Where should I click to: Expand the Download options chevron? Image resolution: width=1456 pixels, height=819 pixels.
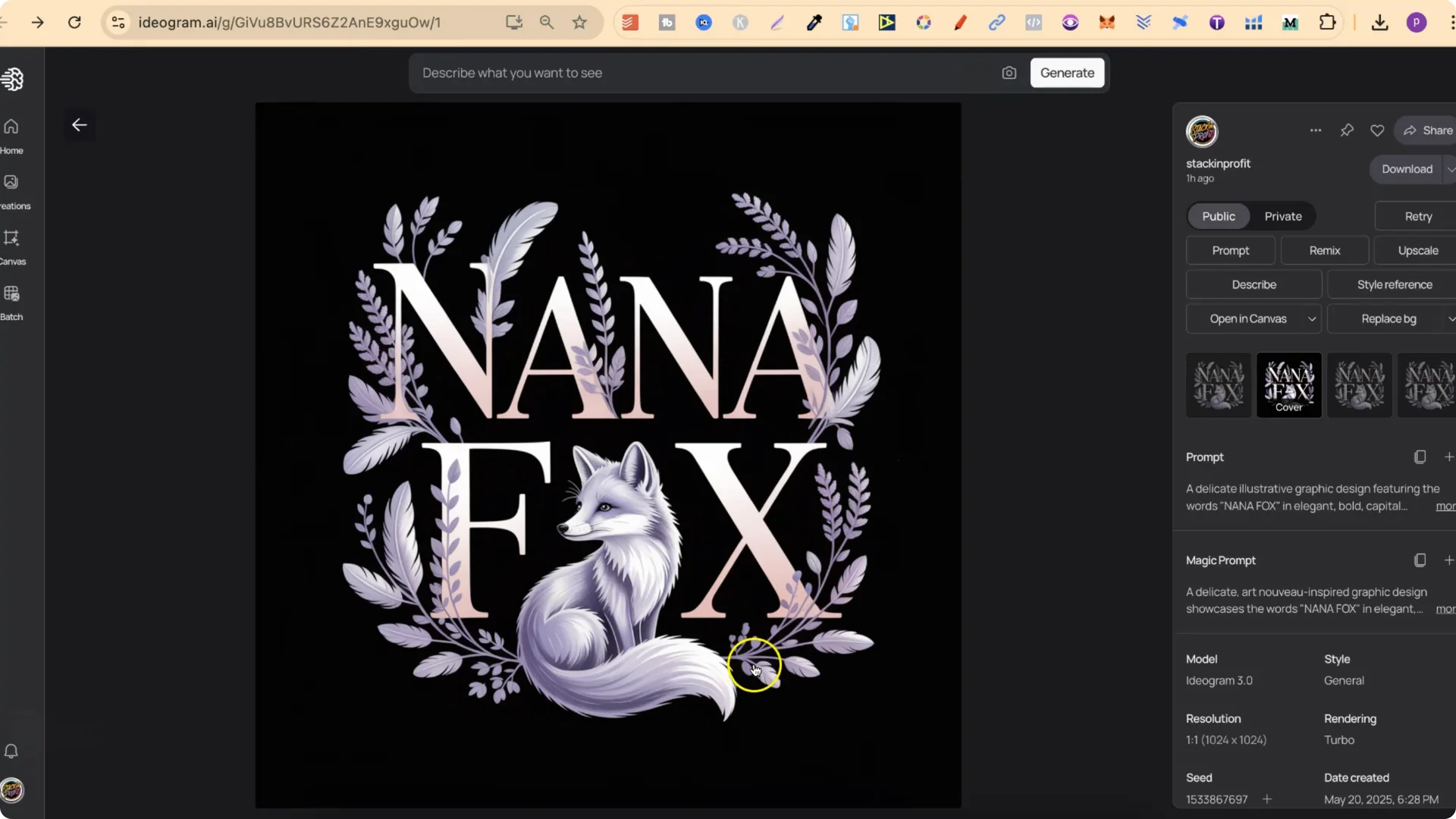1451,169
